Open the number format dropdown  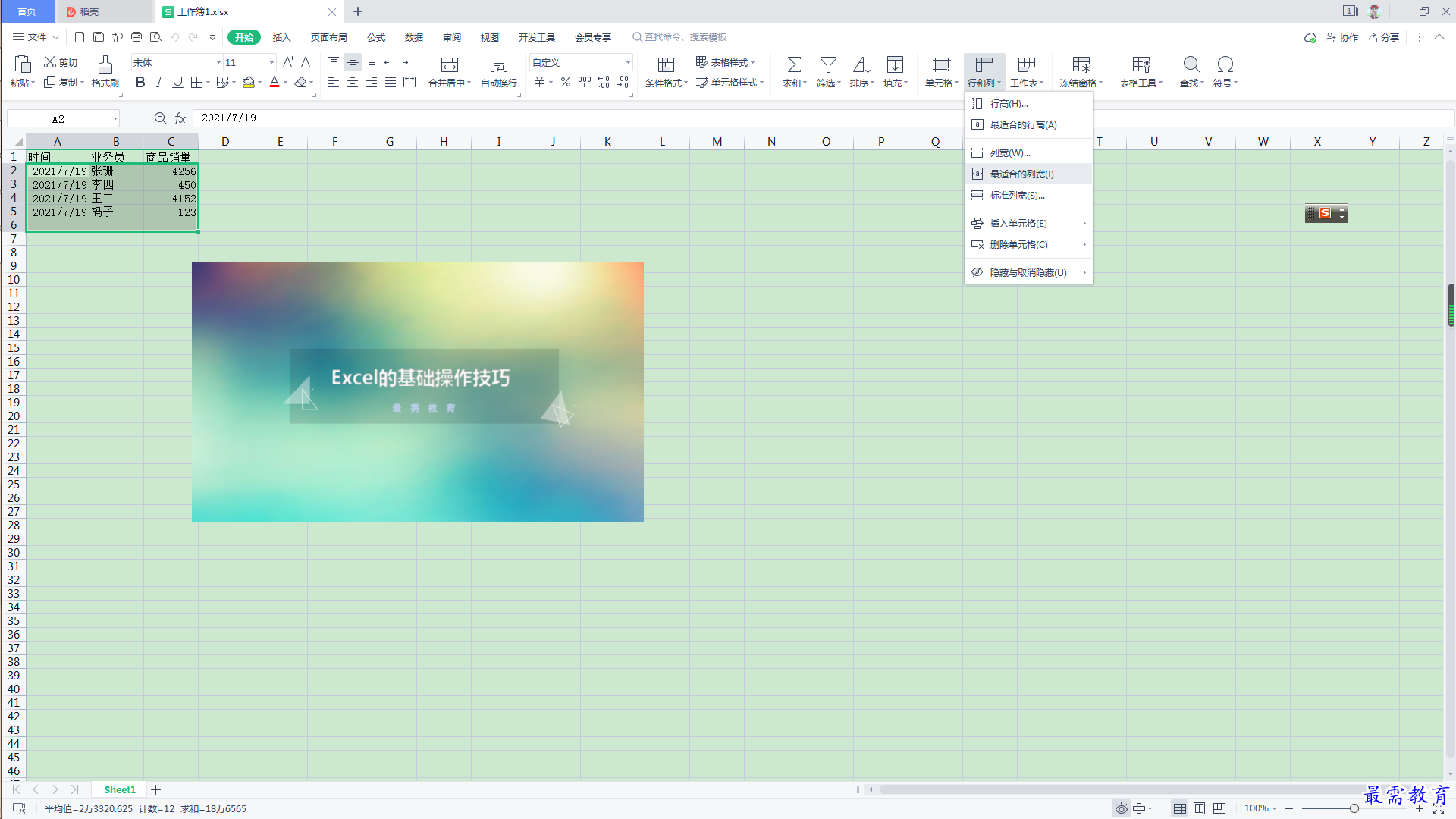click(628, 63)
